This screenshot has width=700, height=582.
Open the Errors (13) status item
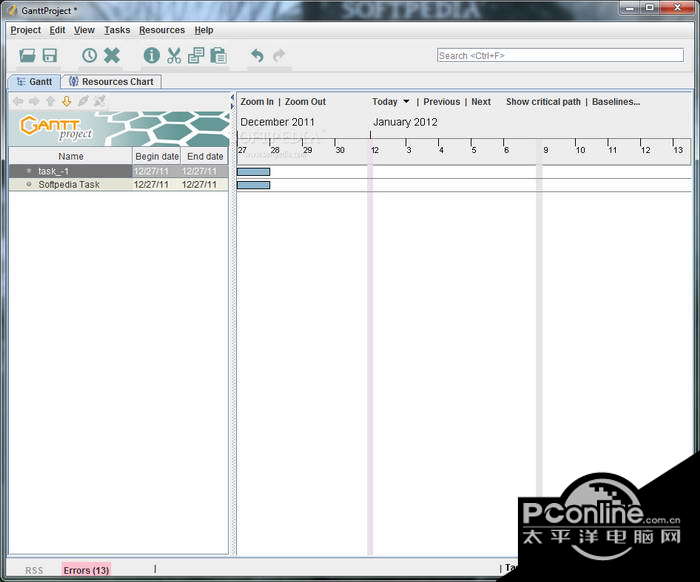(86, 570)
